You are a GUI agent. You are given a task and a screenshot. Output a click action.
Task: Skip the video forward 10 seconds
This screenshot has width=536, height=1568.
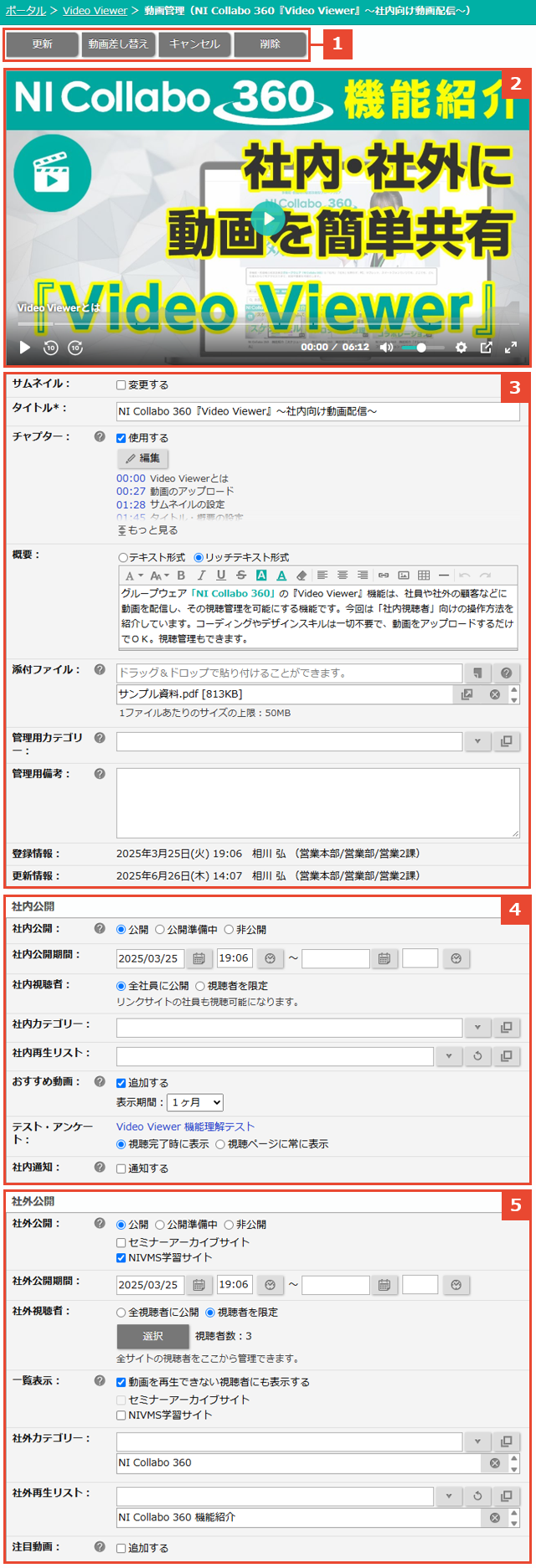[x=75, y=347]
